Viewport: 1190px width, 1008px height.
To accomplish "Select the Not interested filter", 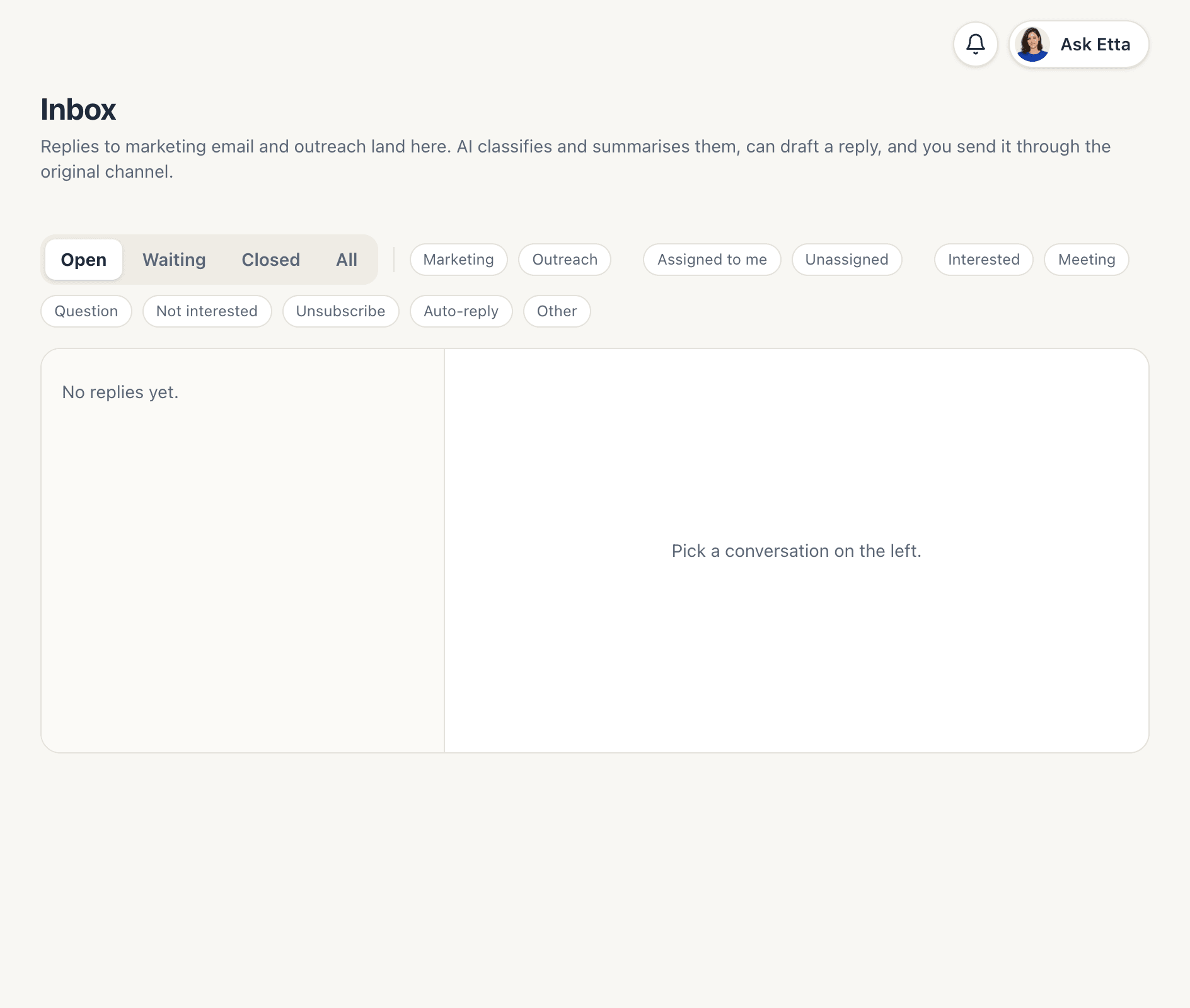I will click(x=207, y=311).
